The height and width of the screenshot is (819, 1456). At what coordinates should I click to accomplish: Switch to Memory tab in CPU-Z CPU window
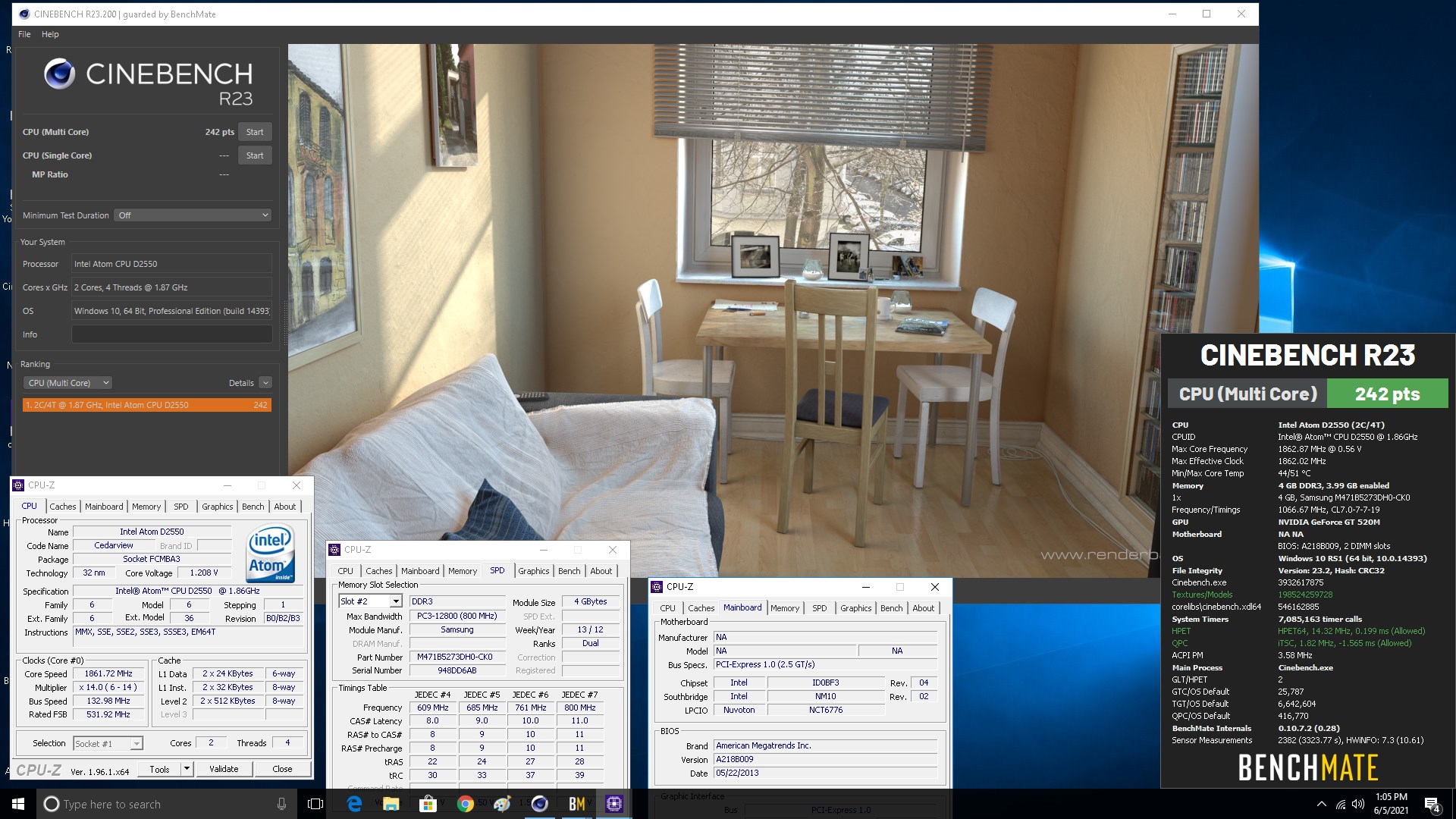pyautogui.click(x=146, y=507)
